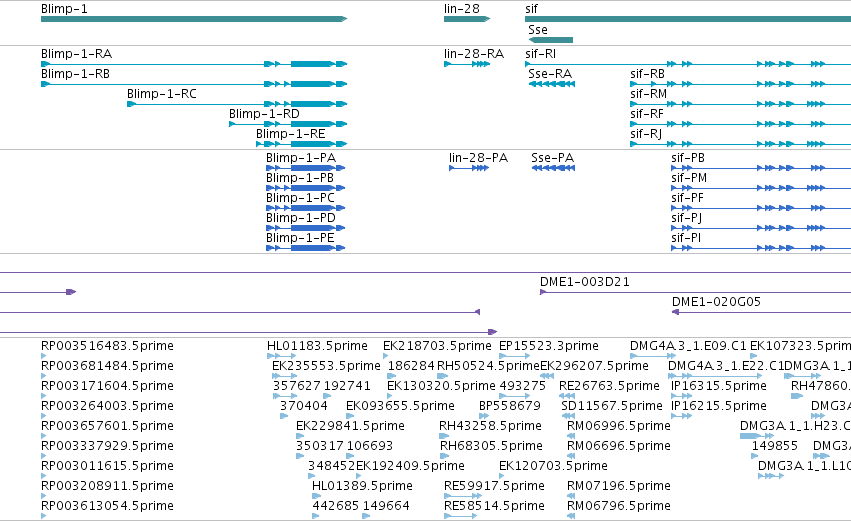Click feature label 149855
This screenshot has width=851, height=521.
[774, 446]
